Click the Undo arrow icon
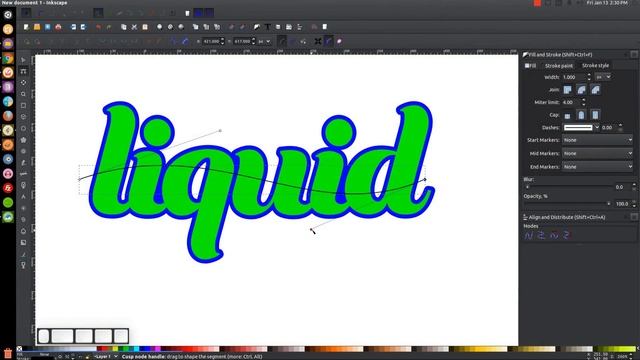Viewport: 640px width, 360px height. pos(98,27)
